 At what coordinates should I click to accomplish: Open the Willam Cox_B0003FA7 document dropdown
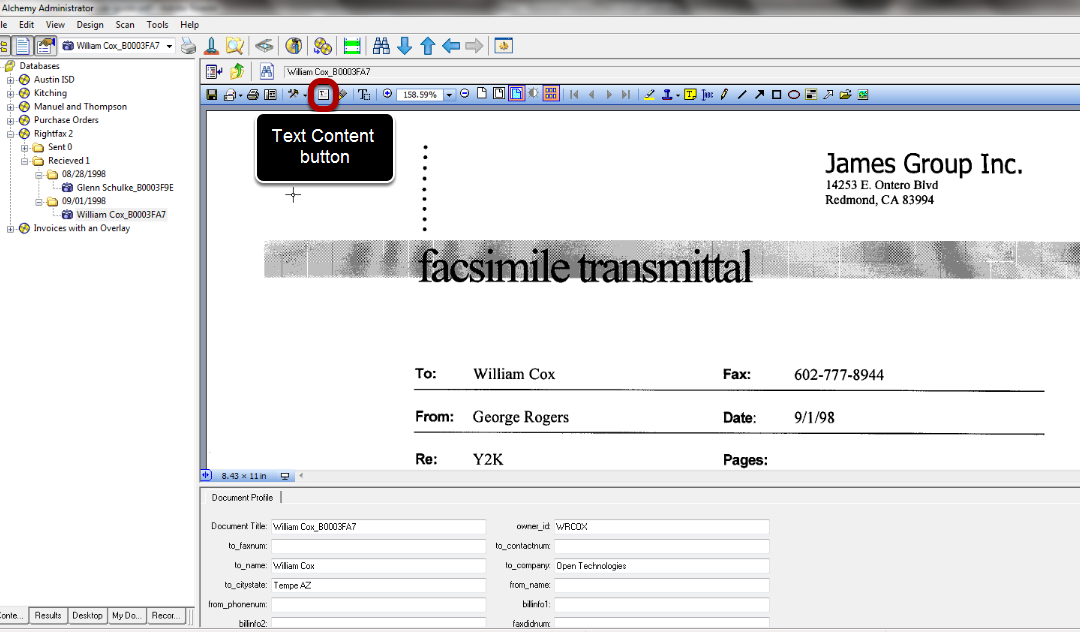point(169,46)
